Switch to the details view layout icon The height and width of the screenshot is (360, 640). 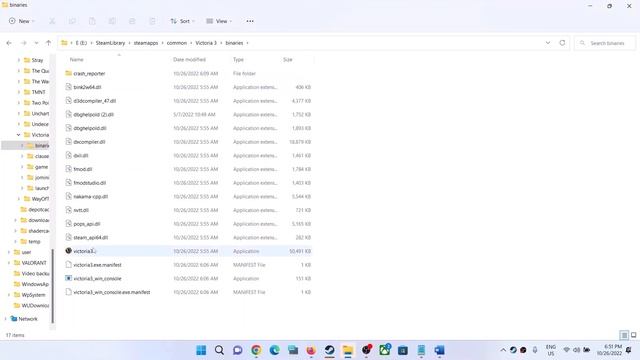coord(624,335)
